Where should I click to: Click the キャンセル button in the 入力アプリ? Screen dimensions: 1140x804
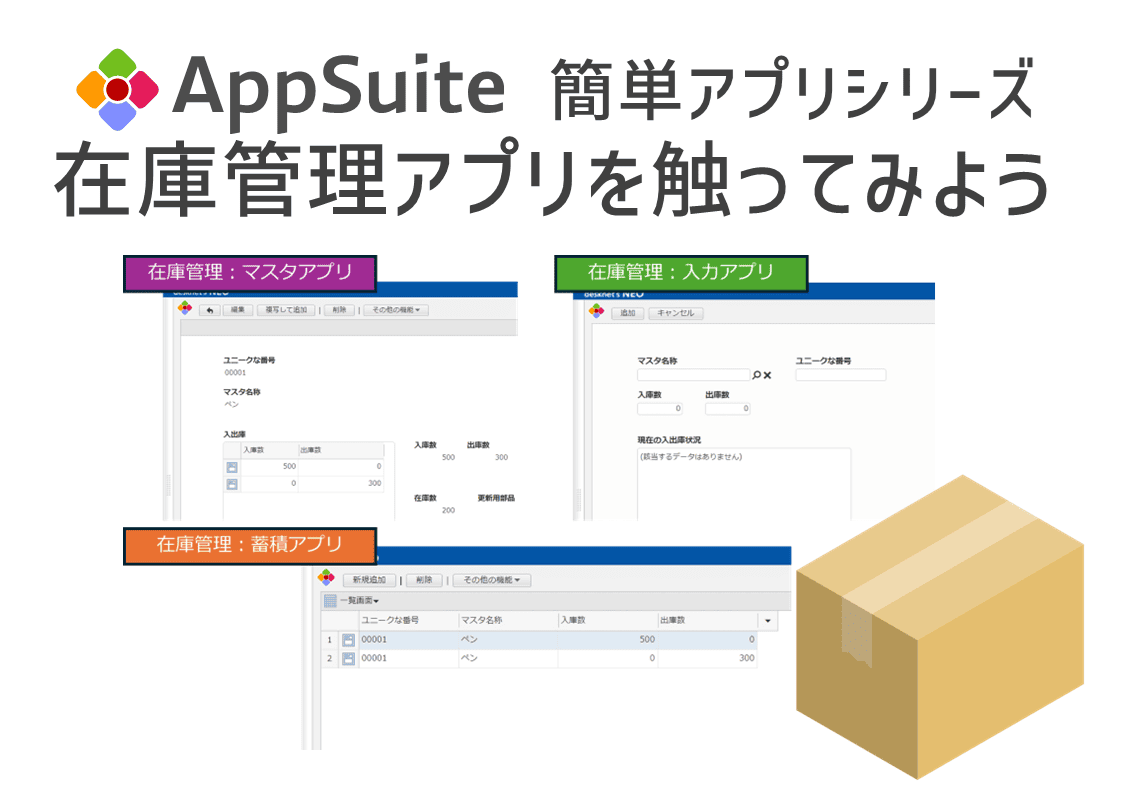677,312
